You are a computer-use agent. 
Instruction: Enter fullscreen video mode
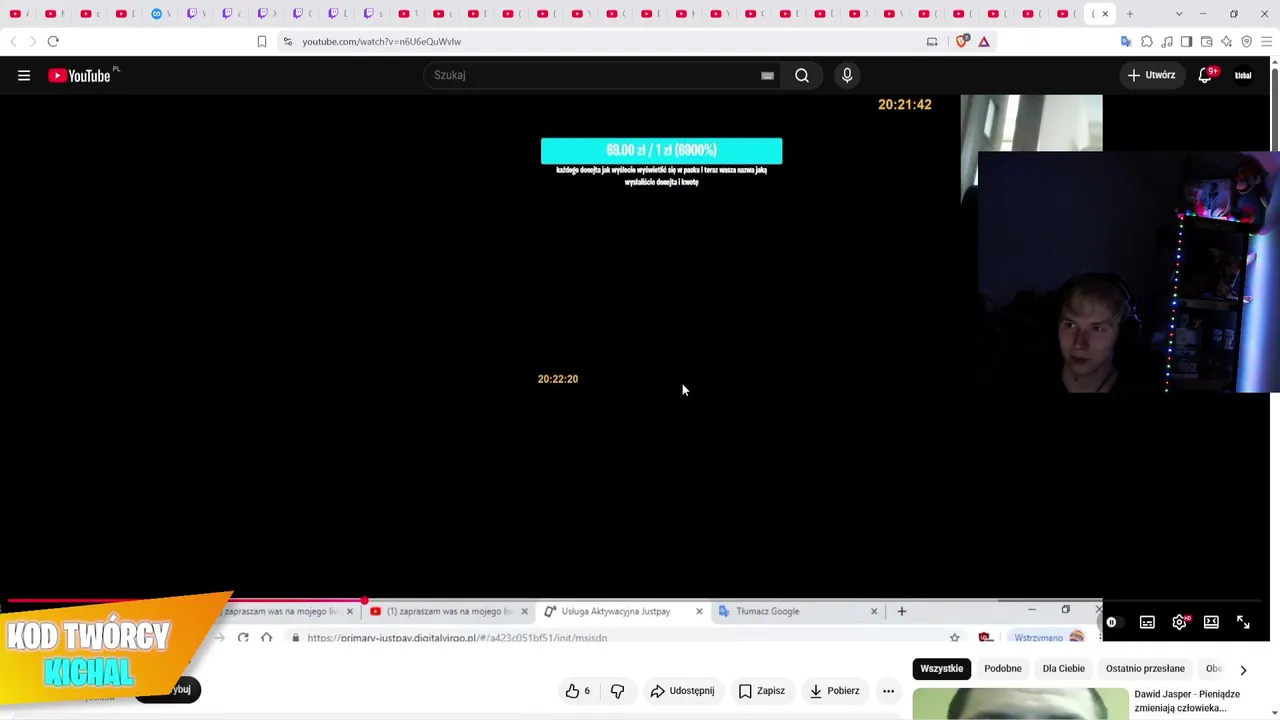(1243, 622)
